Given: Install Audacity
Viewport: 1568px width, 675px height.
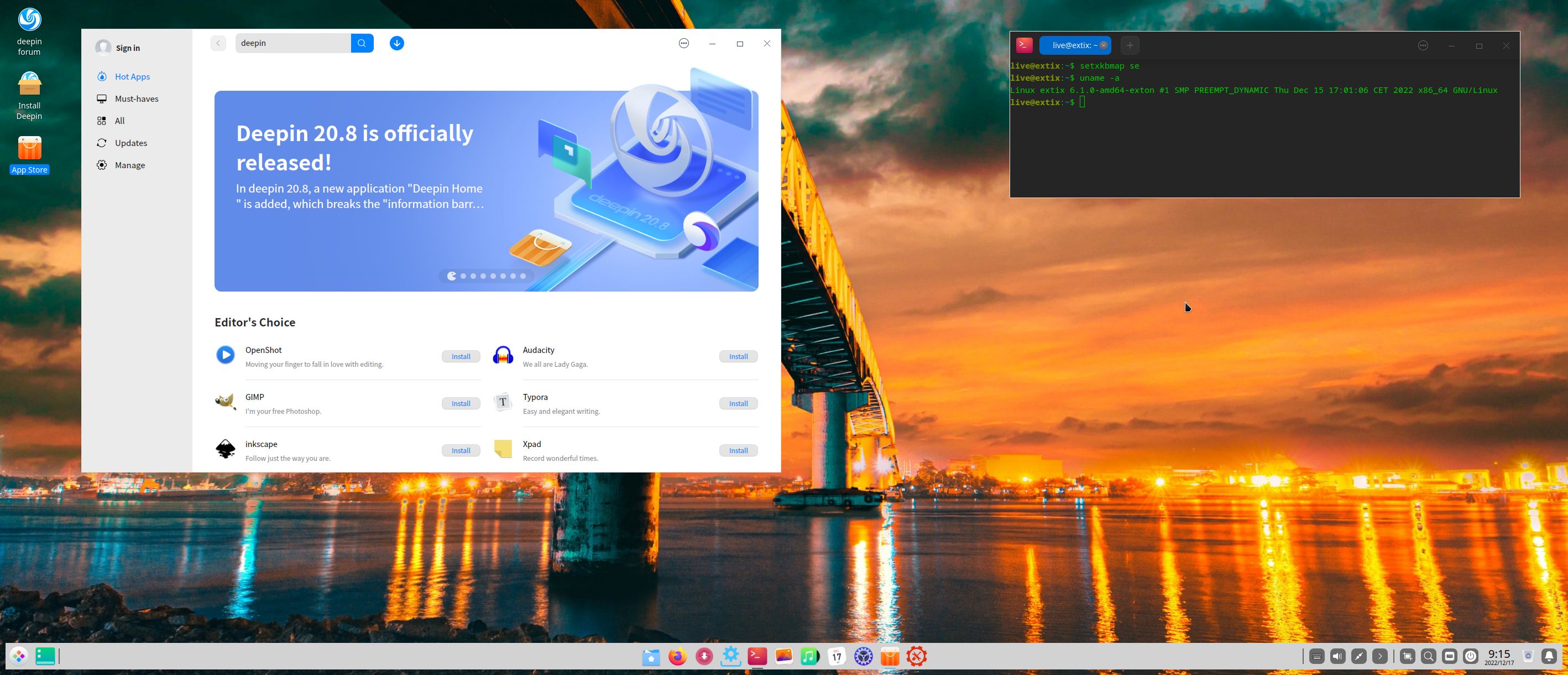Looking at the screenshot, I should (738, 356).
